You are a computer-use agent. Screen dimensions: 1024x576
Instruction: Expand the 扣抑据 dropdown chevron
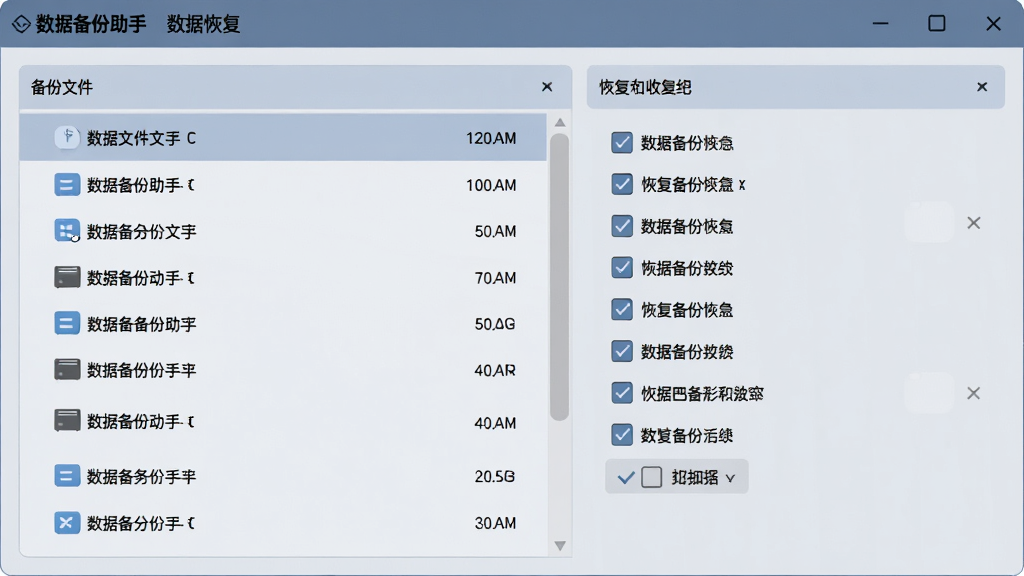(730, 479)
